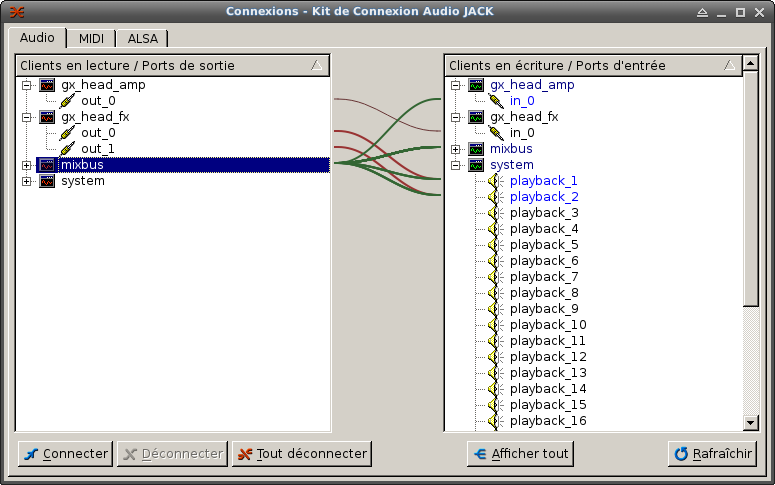The image size is (775, 485).
Task: Click the Rafraîchir button
Action: (712, 454)
